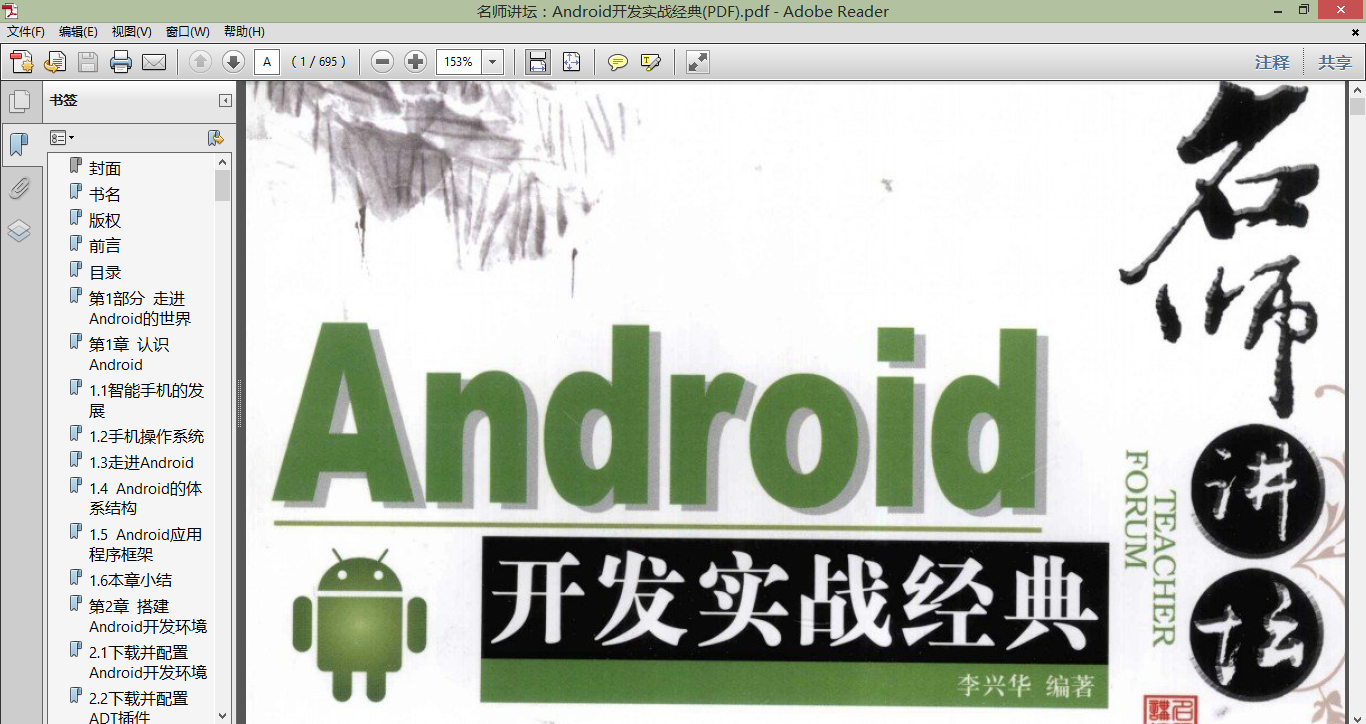
Task: Open the 文件(F) menu
Action: pos(26,32)
